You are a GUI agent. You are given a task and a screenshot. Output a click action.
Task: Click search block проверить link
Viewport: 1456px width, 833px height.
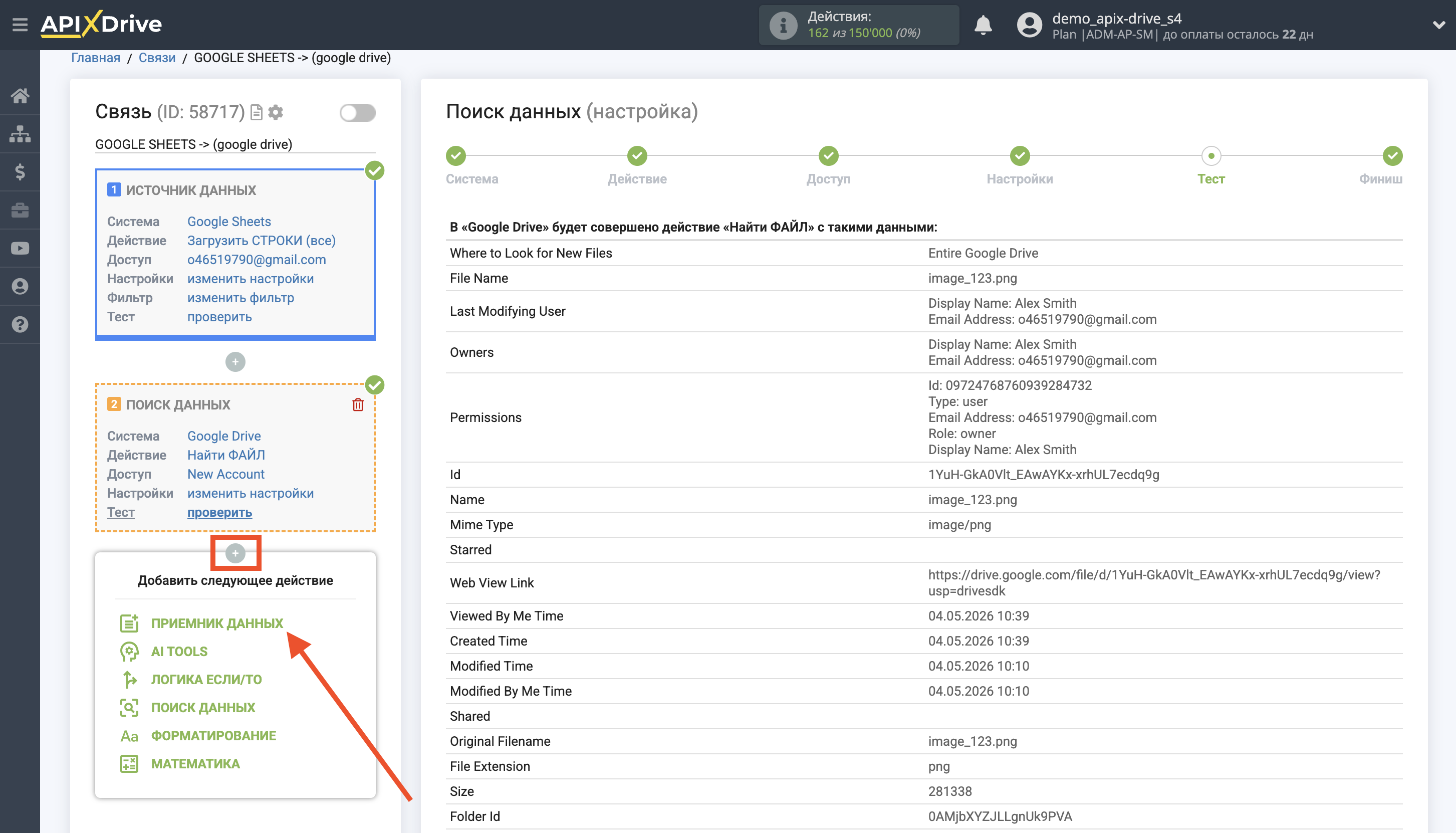tap(219, 512)
